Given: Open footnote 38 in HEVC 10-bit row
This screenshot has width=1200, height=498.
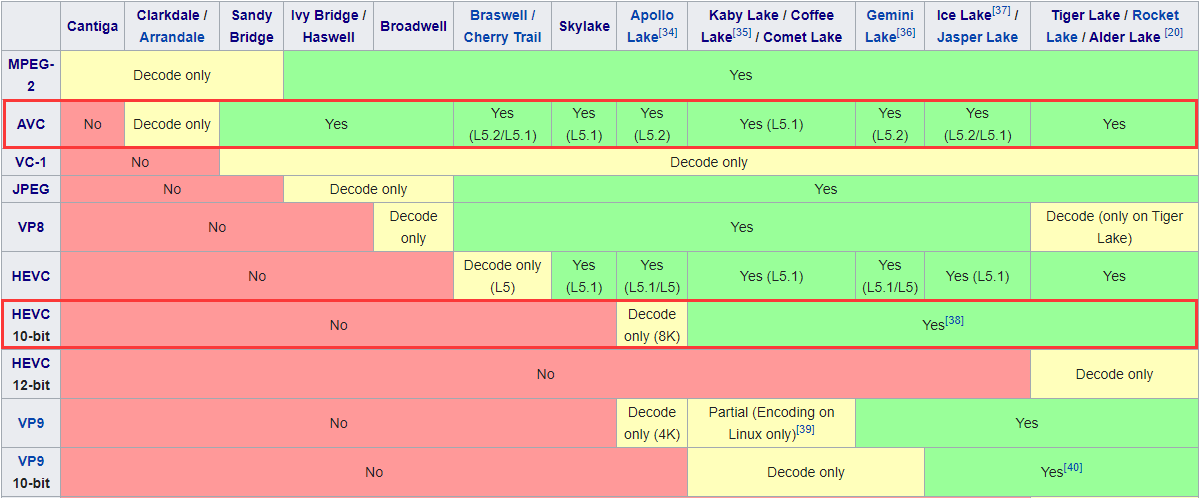Looking at the screenshot, I should (x=954, y=320).
